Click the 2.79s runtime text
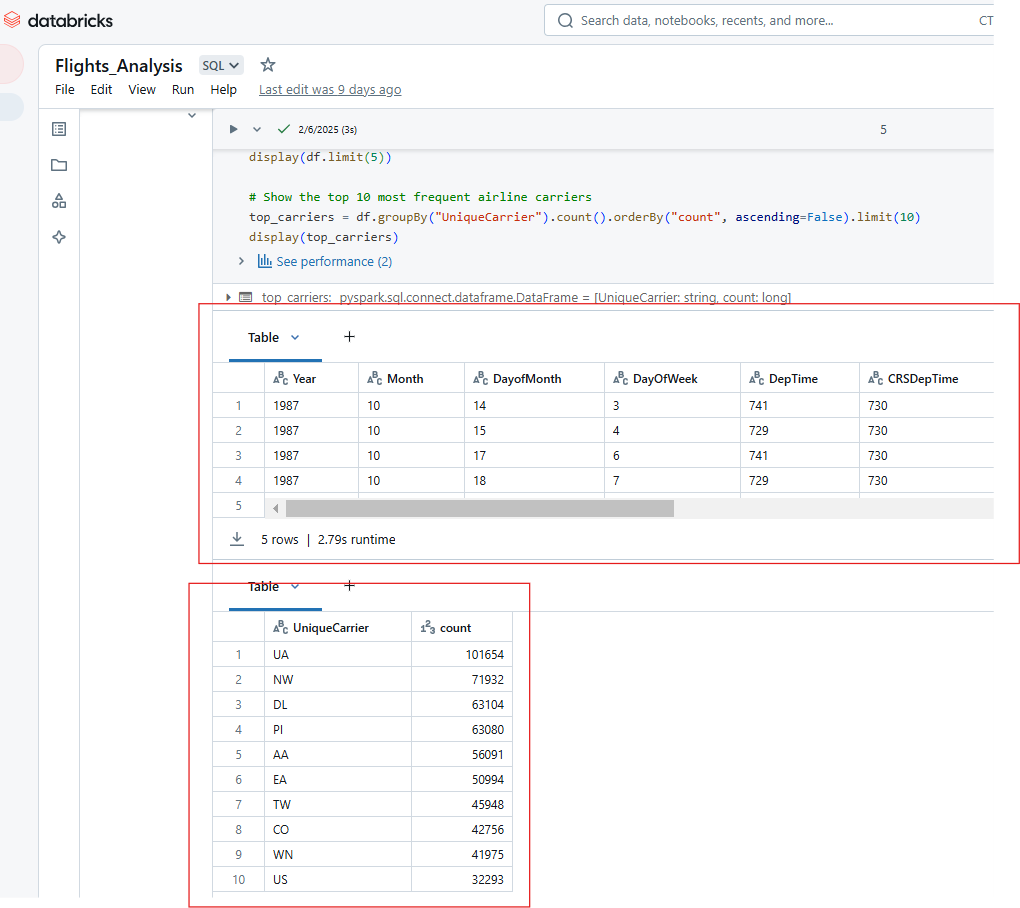Image resolution: width=1020 pixels, height=908 pixels. 356,539
